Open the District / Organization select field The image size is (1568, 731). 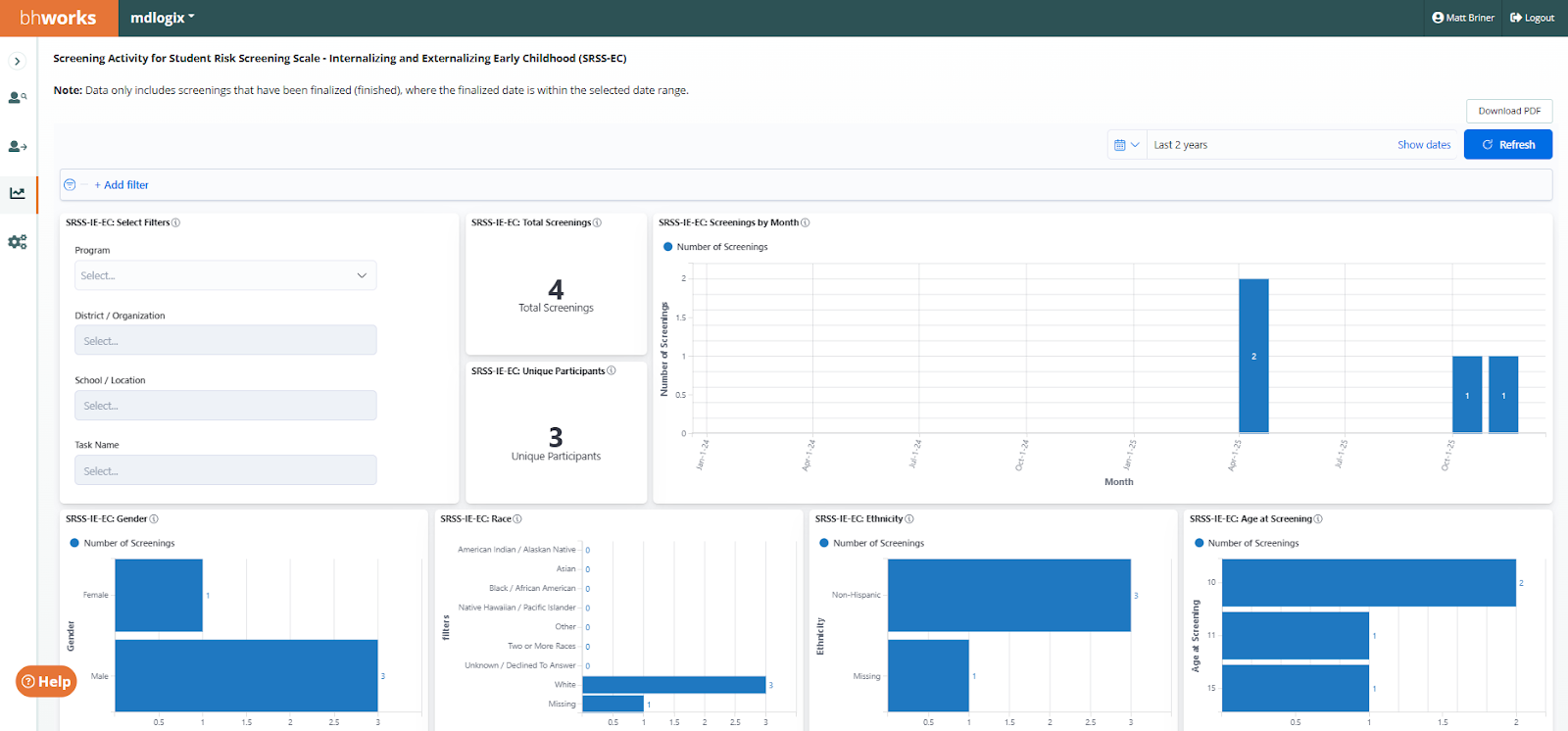225,340
